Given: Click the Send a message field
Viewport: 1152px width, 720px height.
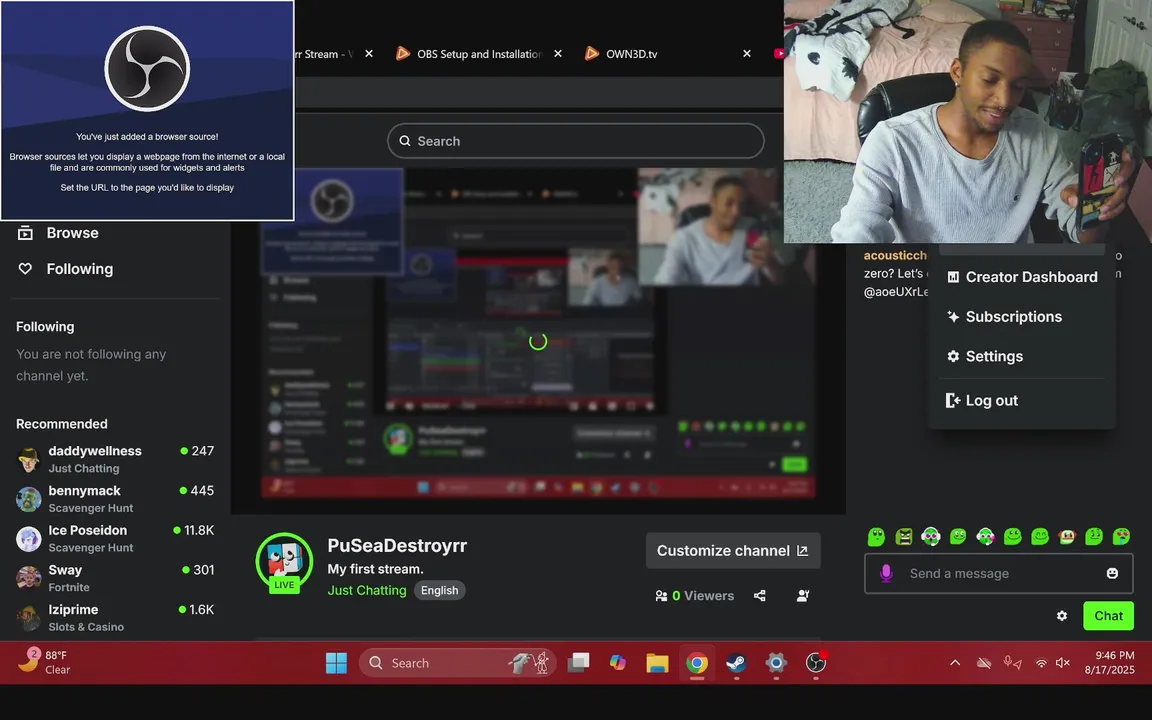Looking at the screenshot, I should coord(998,573).
